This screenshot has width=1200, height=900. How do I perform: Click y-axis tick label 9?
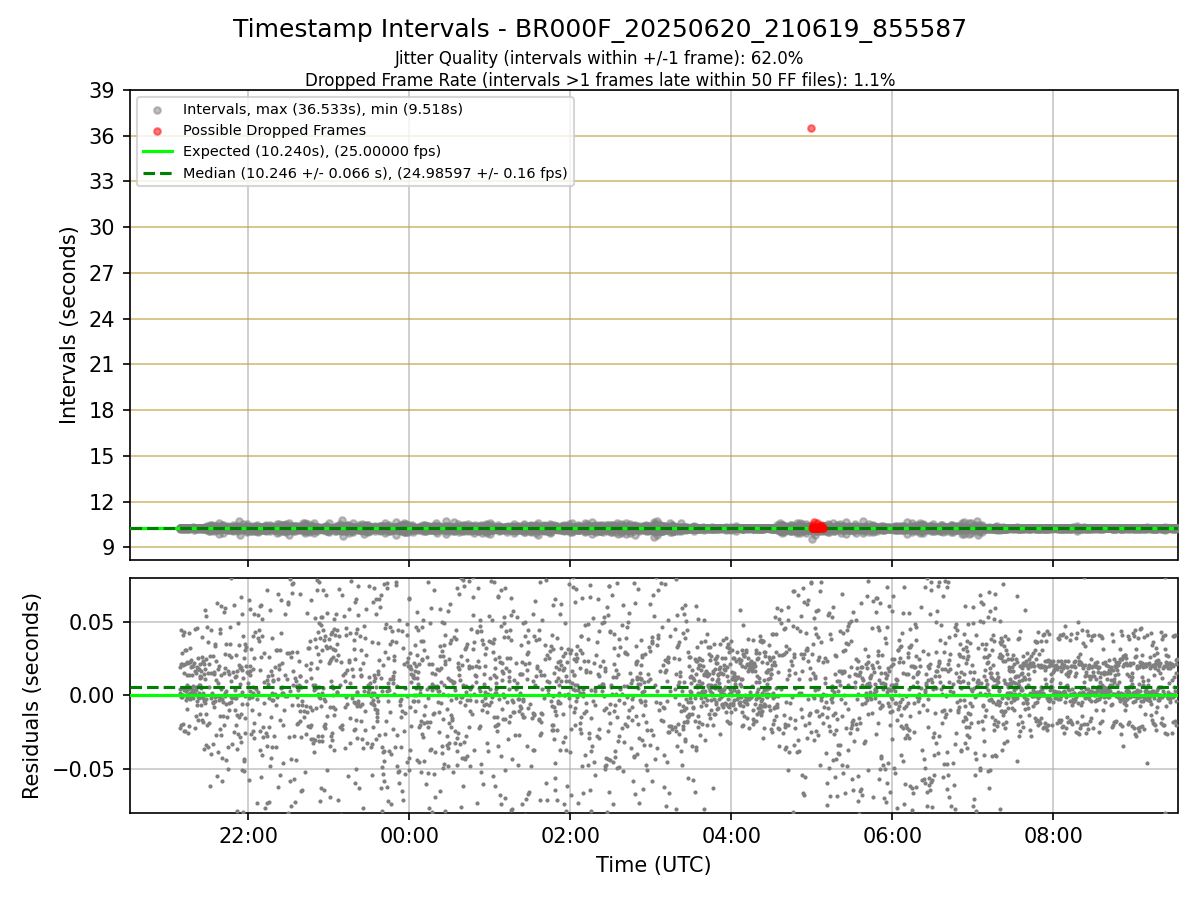(x=108, y=548)
